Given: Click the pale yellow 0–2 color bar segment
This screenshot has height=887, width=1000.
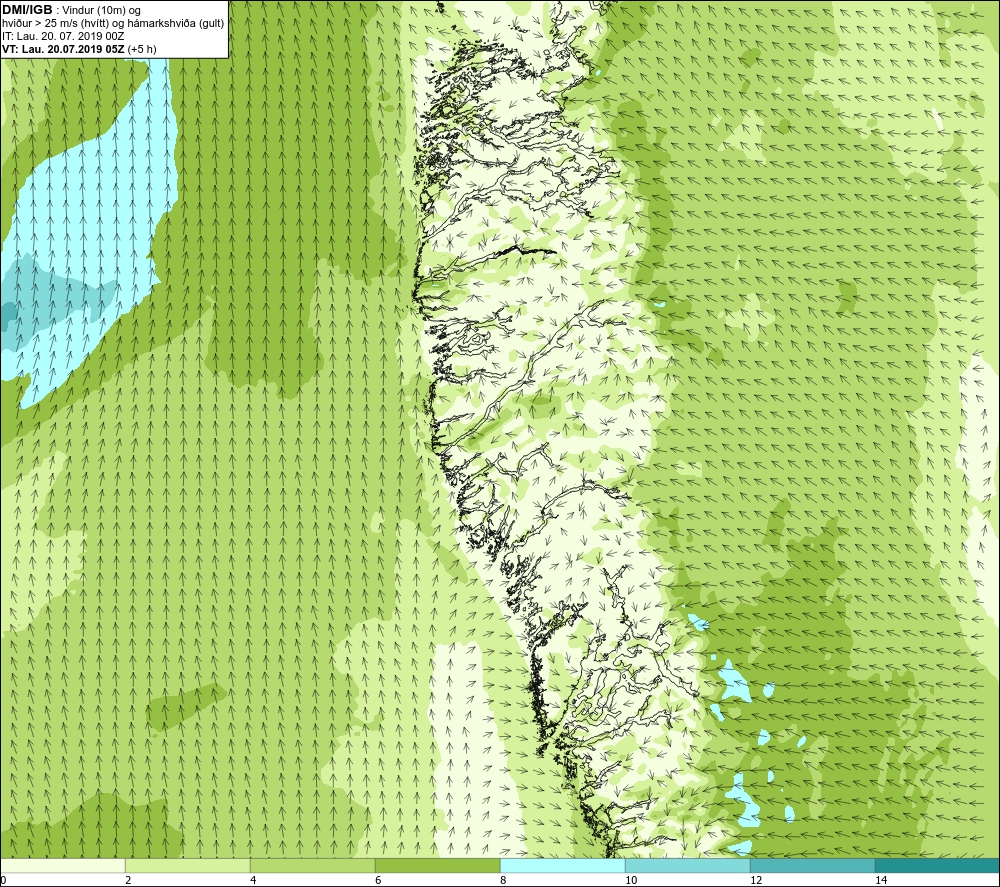Looking at the screenshot, I should [62, 865].
